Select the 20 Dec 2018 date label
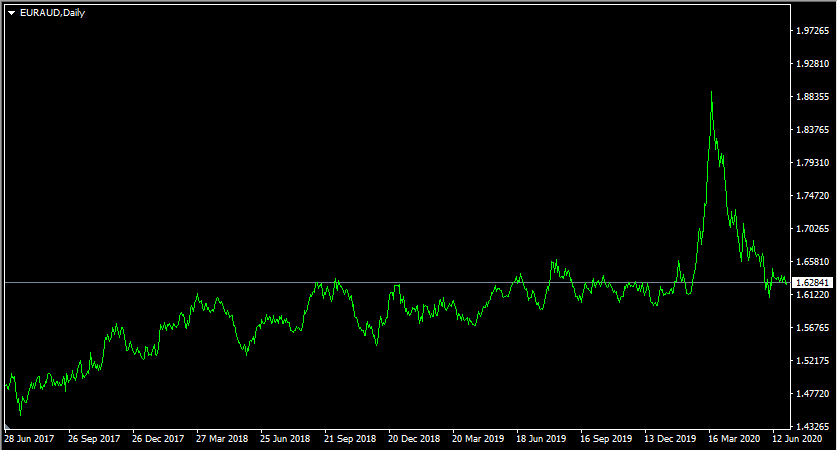This screenshot has width=838, height=450. tap(414, 439)
